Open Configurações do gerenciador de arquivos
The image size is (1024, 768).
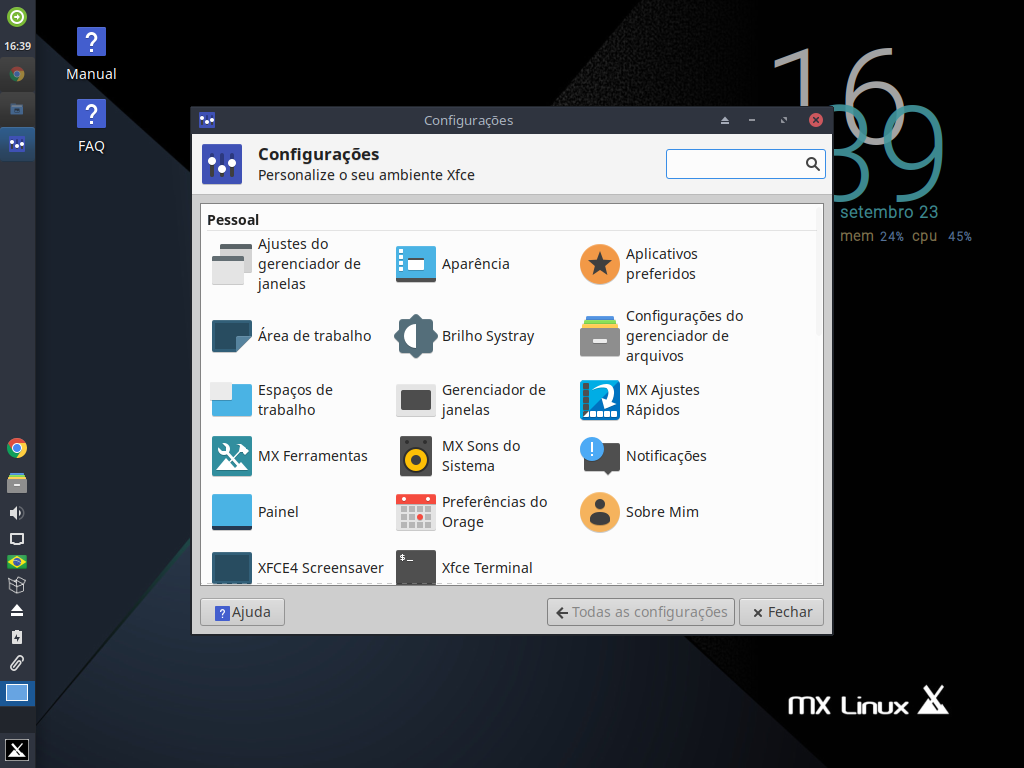click(x=663, y=336)
